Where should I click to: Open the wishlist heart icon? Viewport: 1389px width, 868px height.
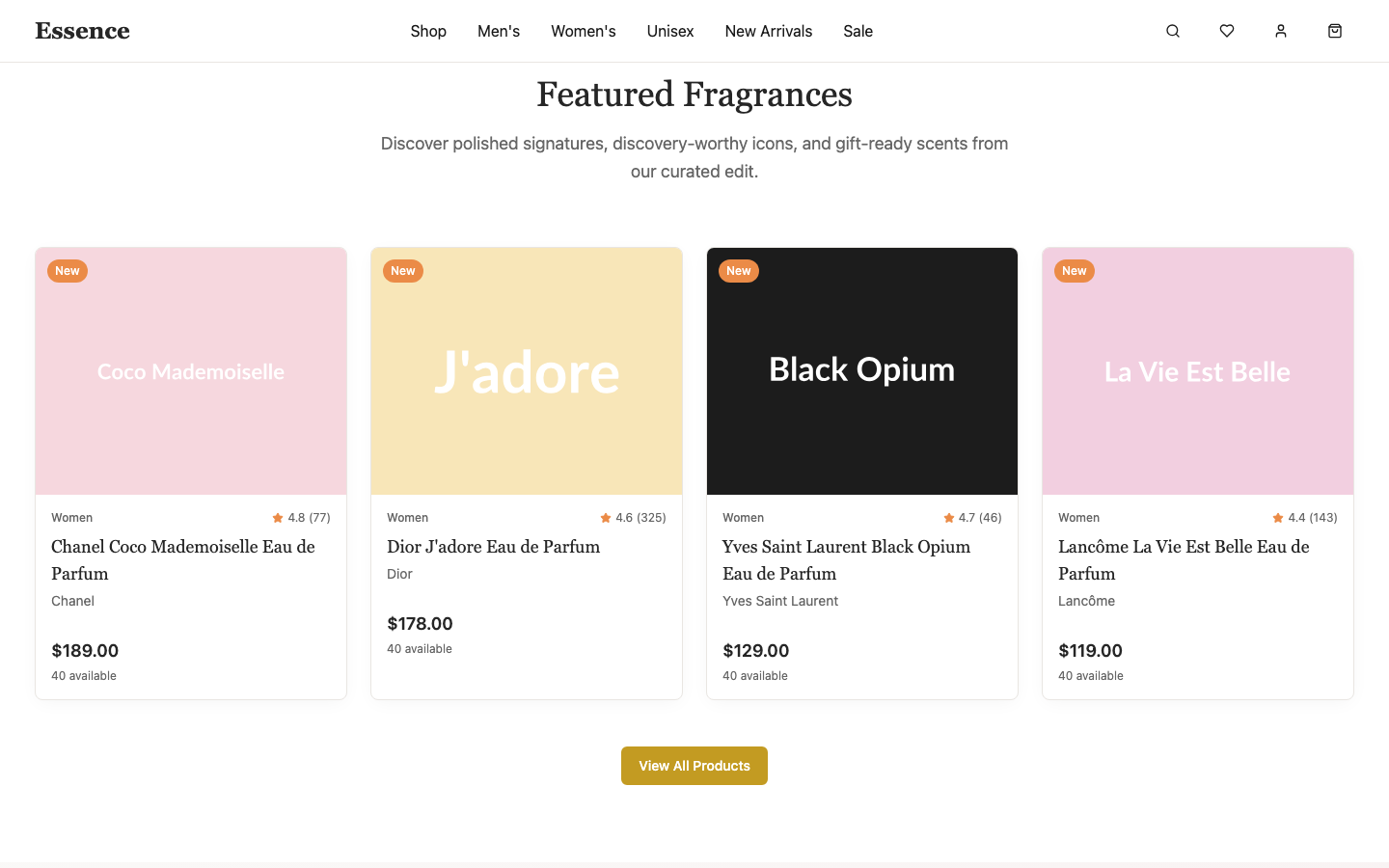coord(1227,31)
